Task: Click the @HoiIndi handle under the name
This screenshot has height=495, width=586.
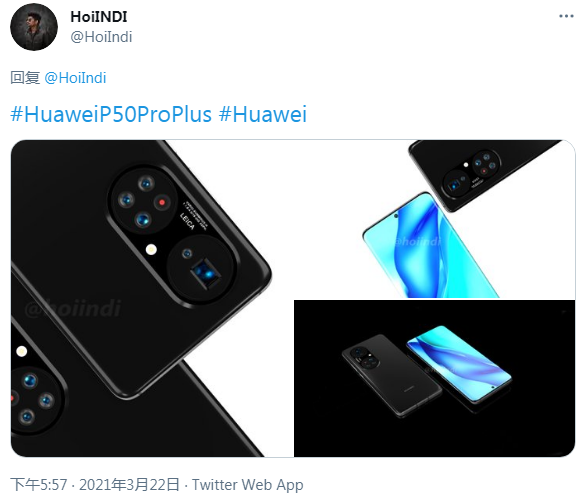Action: coord(101,37)
